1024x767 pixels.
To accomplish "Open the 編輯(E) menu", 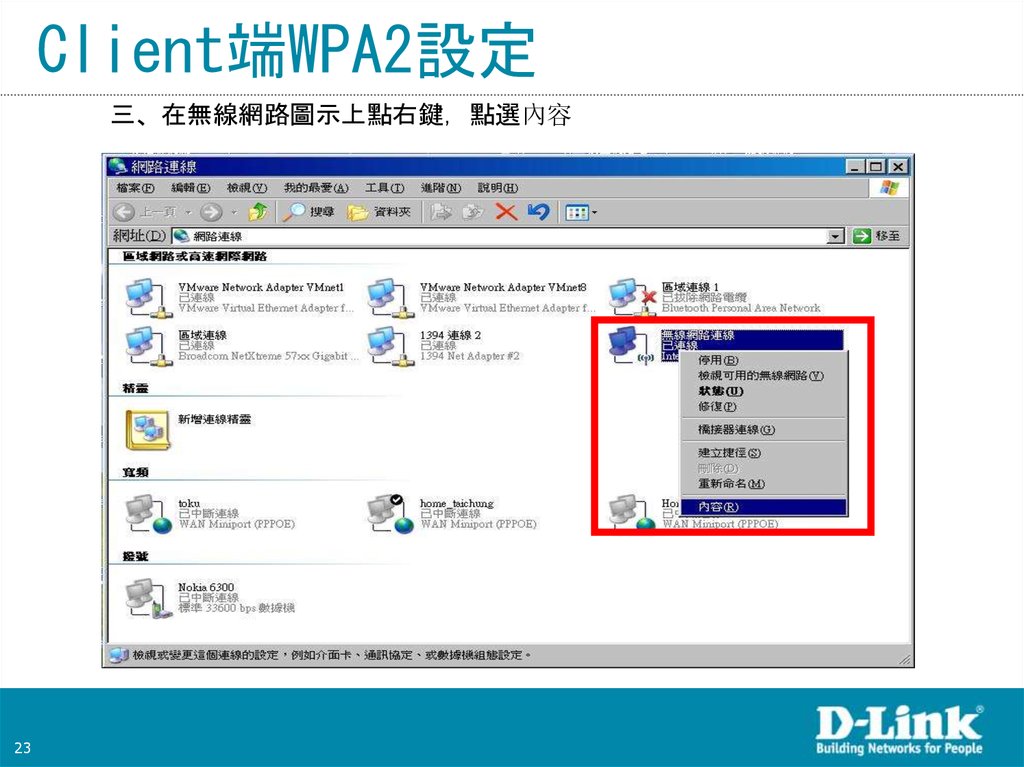I will (x=191, y=188).
